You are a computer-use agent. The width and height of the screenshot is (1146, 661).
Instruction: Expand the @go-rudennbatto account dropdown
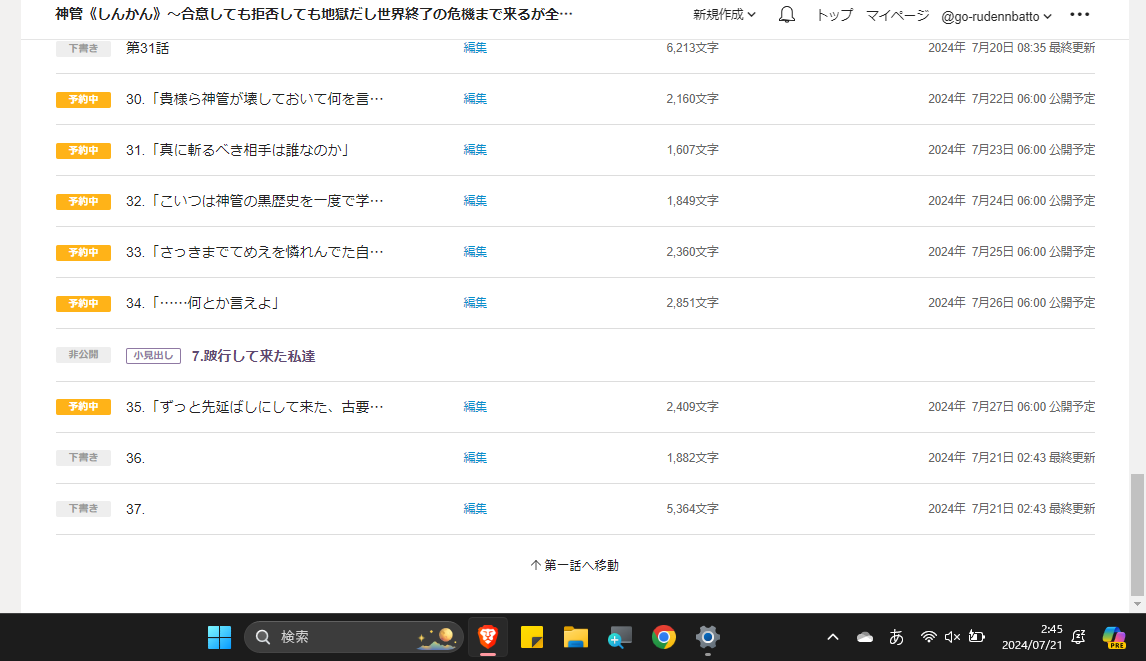click(x=996, y=16)
